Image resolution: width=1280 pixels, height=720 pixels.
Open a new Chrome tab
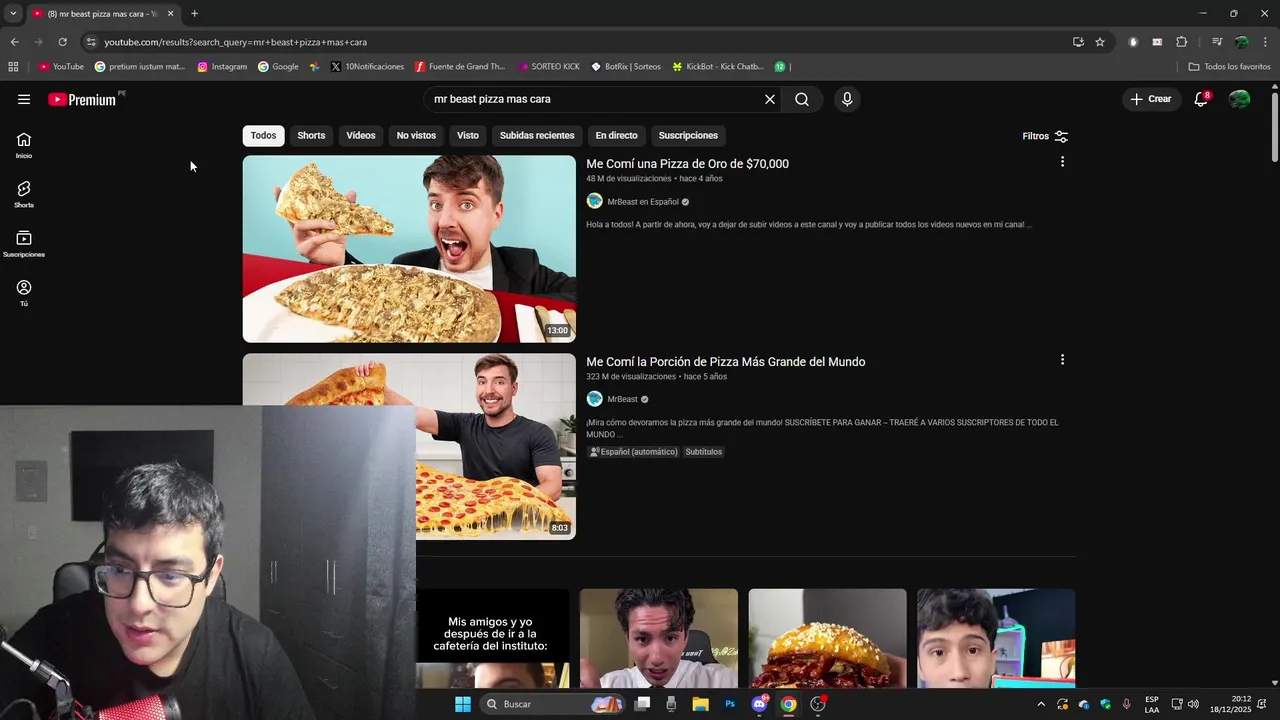[x=194, y=13]
